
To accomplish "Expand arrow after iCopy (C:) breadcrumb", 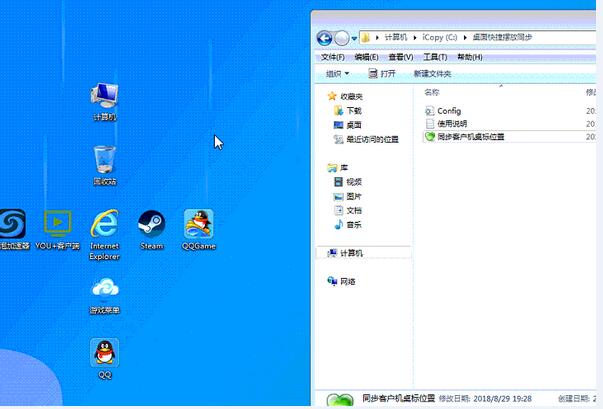I will click(x=465, y=38).
